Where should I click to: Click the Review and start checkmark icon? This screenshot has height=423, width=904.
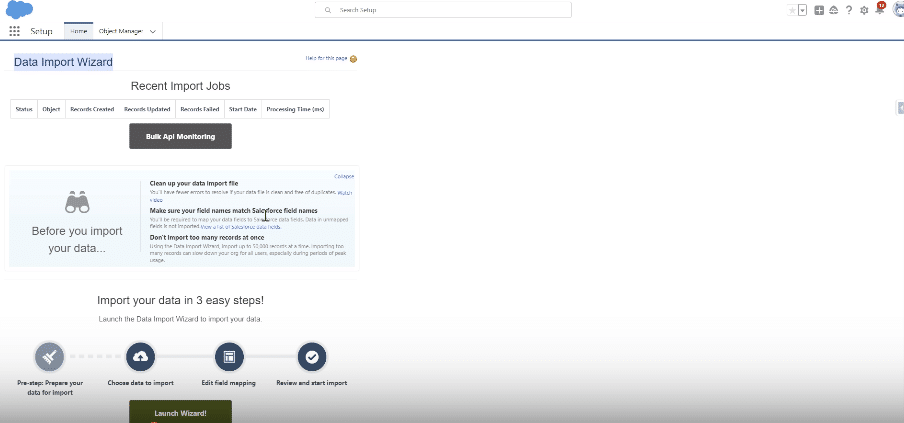coord(312,357)
